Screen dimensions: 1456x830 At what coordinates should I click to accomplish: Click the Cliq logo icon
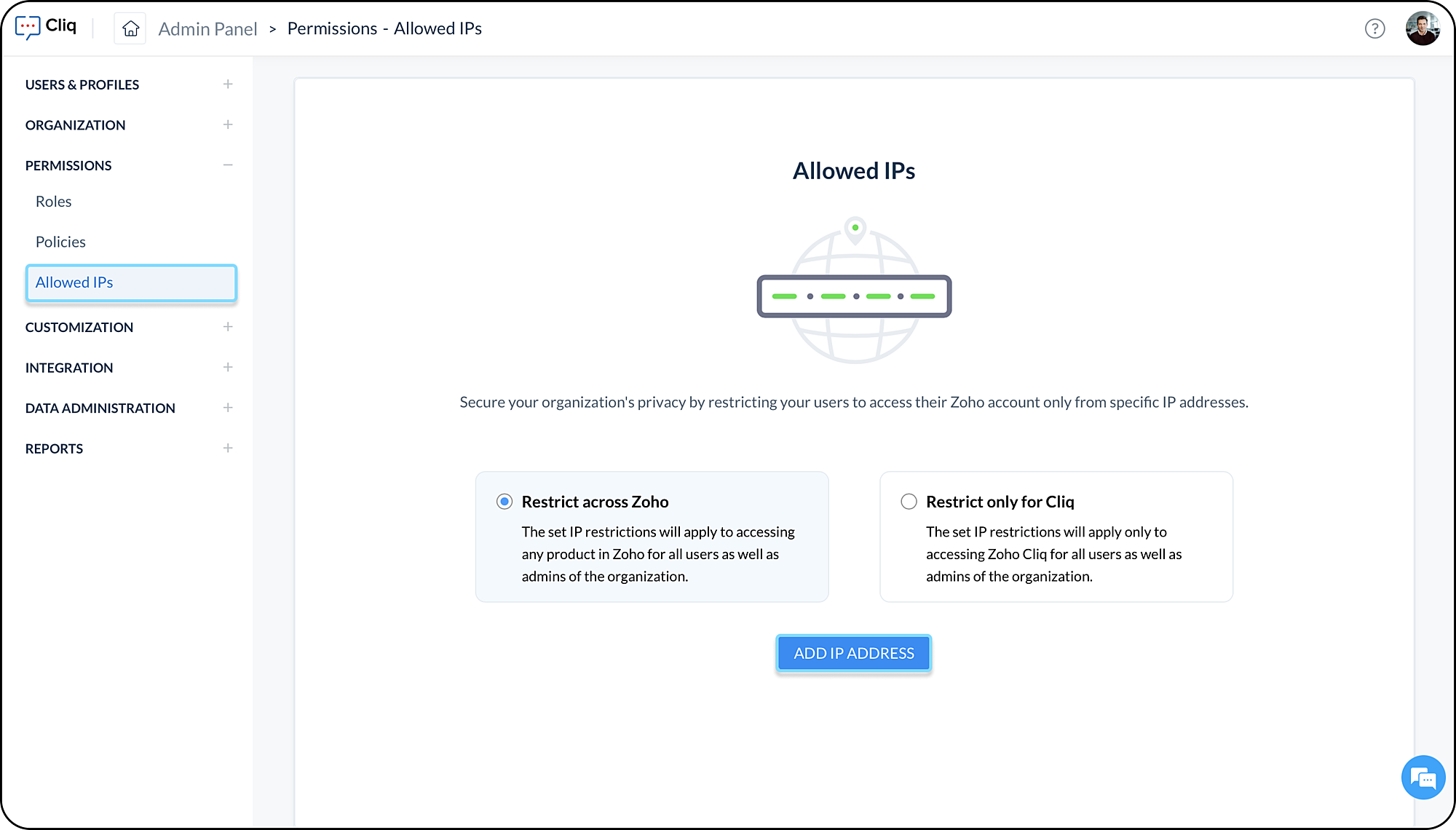[28, 28]
